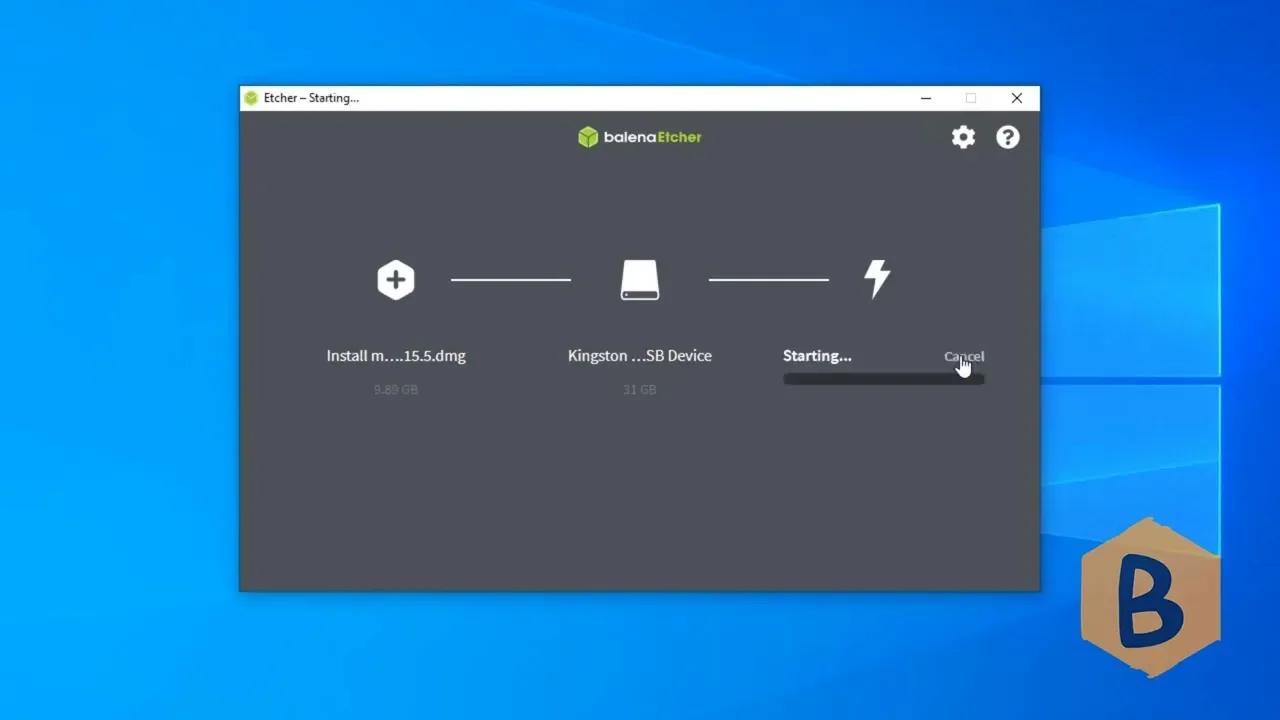This screenshot has height=720, width=1280.
Task: Cancel the flashing process
Action: 964,356
